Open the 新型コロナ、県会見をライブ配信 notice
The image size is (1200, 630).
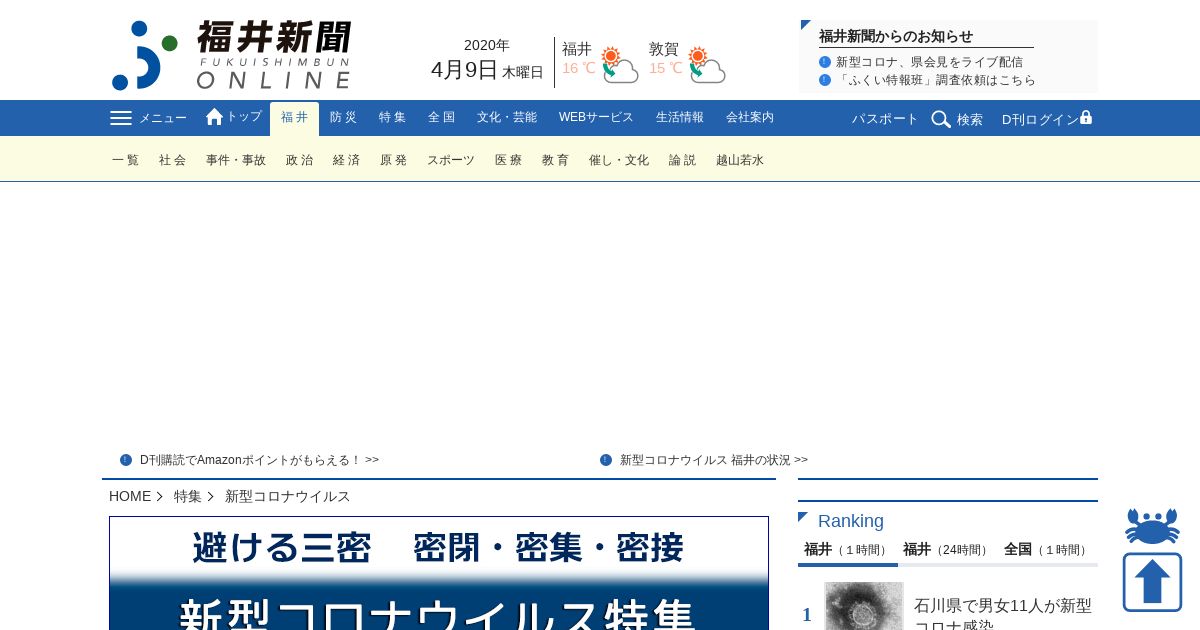pyautogui.click(x=929, y=62)
